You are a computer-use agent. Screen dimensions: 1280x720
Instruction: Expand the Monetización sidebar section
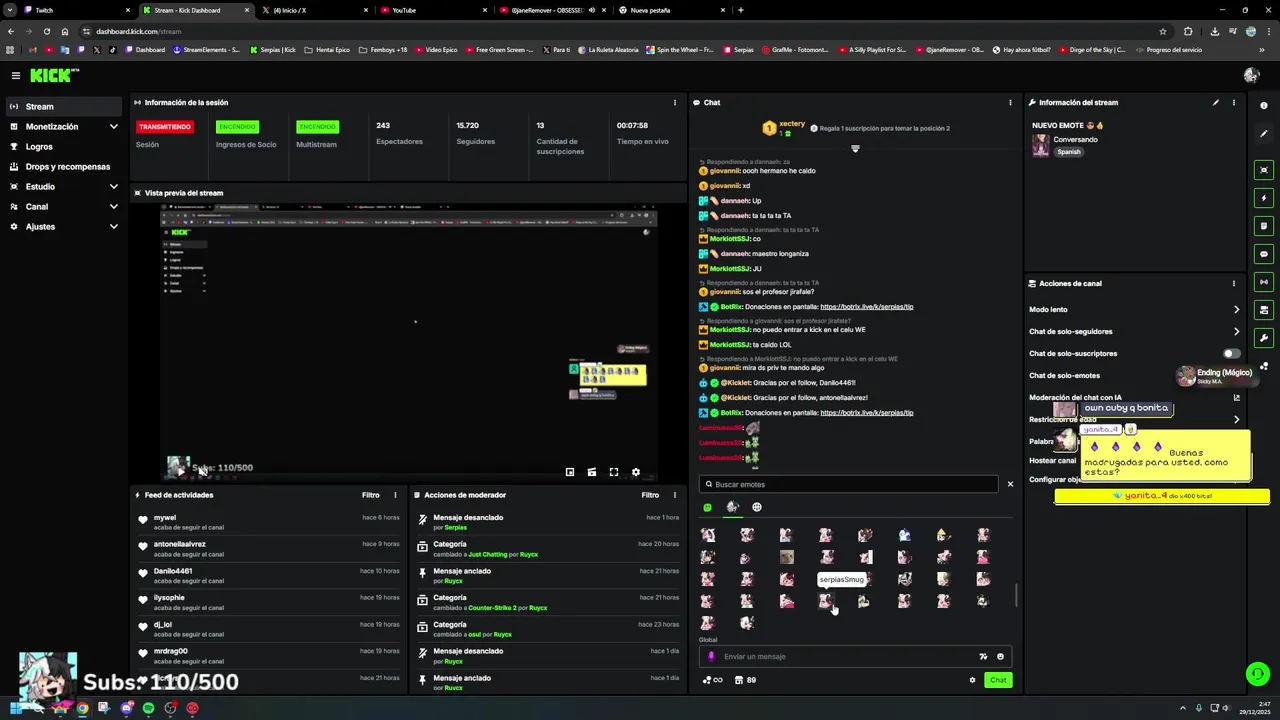coord(62,127)
